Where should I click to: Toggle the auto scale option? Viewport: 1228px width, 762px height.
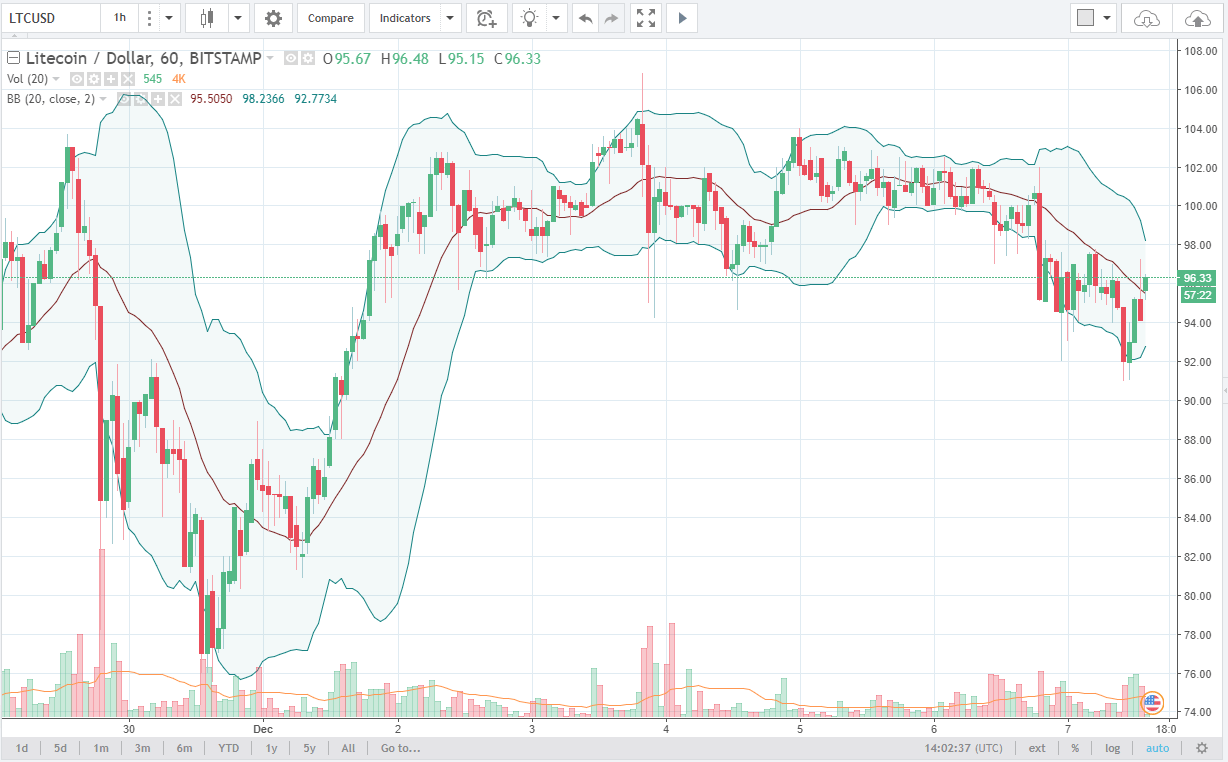[1157, 748]
